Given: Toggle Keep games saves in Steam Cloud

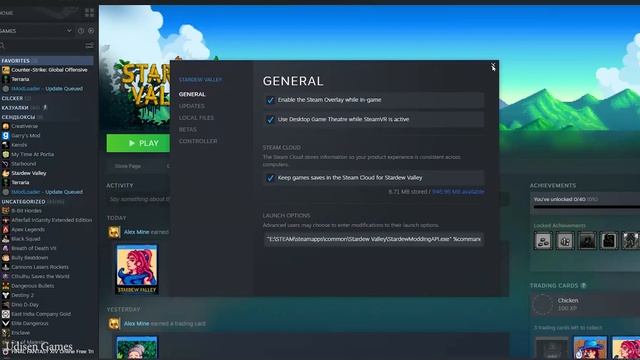Looking at the screenshot, I should 270,178.
